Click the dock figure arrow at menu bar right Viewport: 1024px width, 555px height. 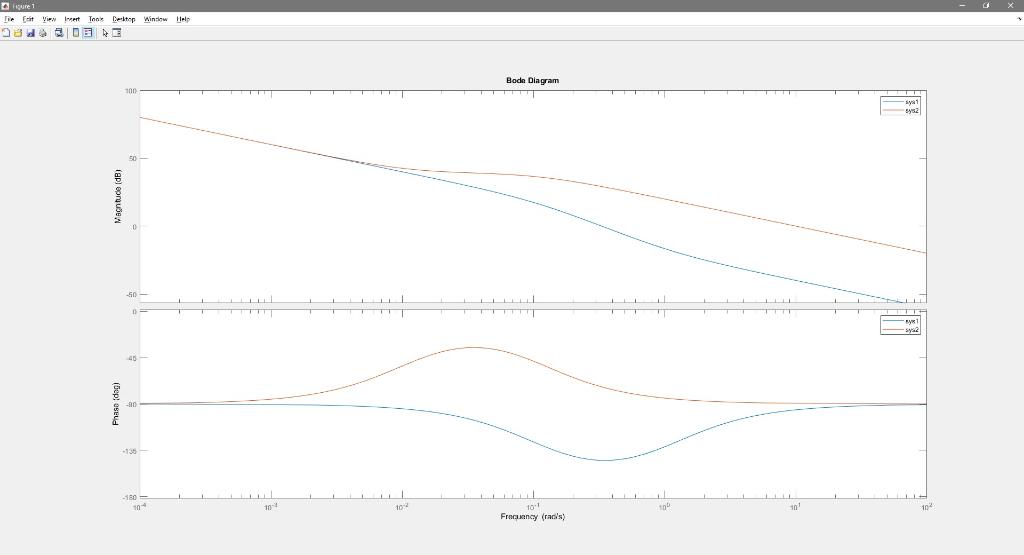point(1019,19)
